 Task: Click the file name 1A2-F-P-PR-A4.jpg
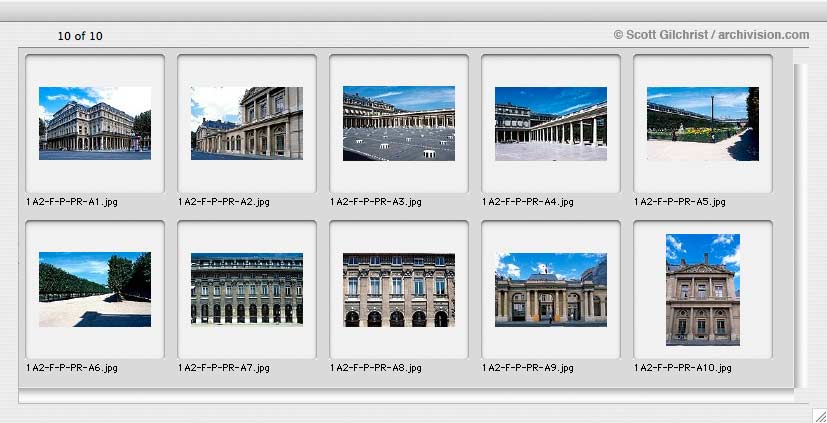[527, 202]
